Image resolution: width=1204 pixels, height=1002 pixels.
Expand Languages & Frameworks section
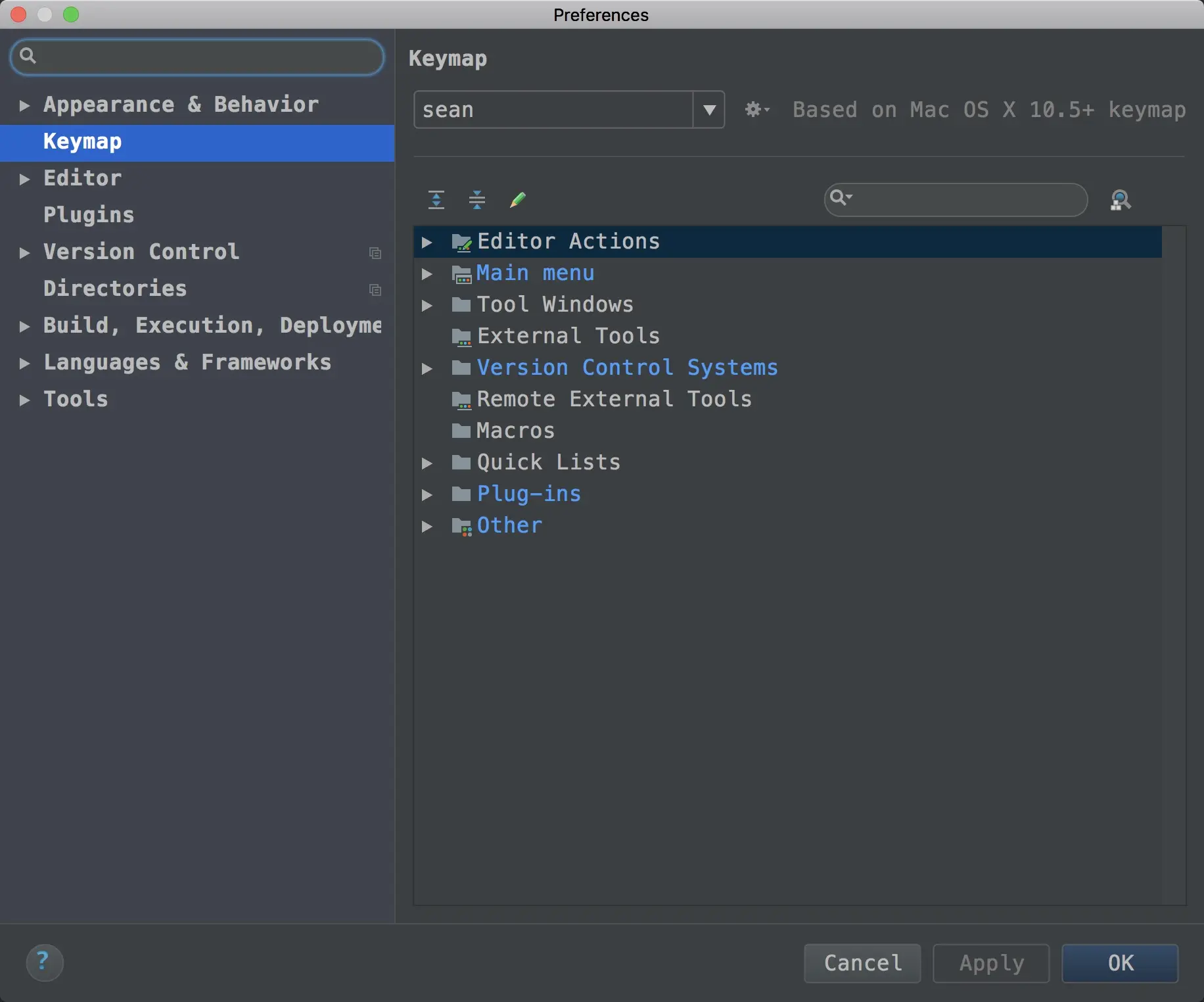pos(24,363)
